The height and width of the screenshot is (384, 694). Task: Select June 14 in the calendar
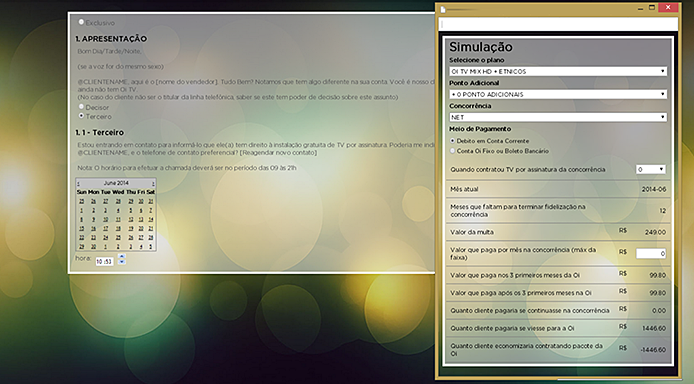click(151, 219)
